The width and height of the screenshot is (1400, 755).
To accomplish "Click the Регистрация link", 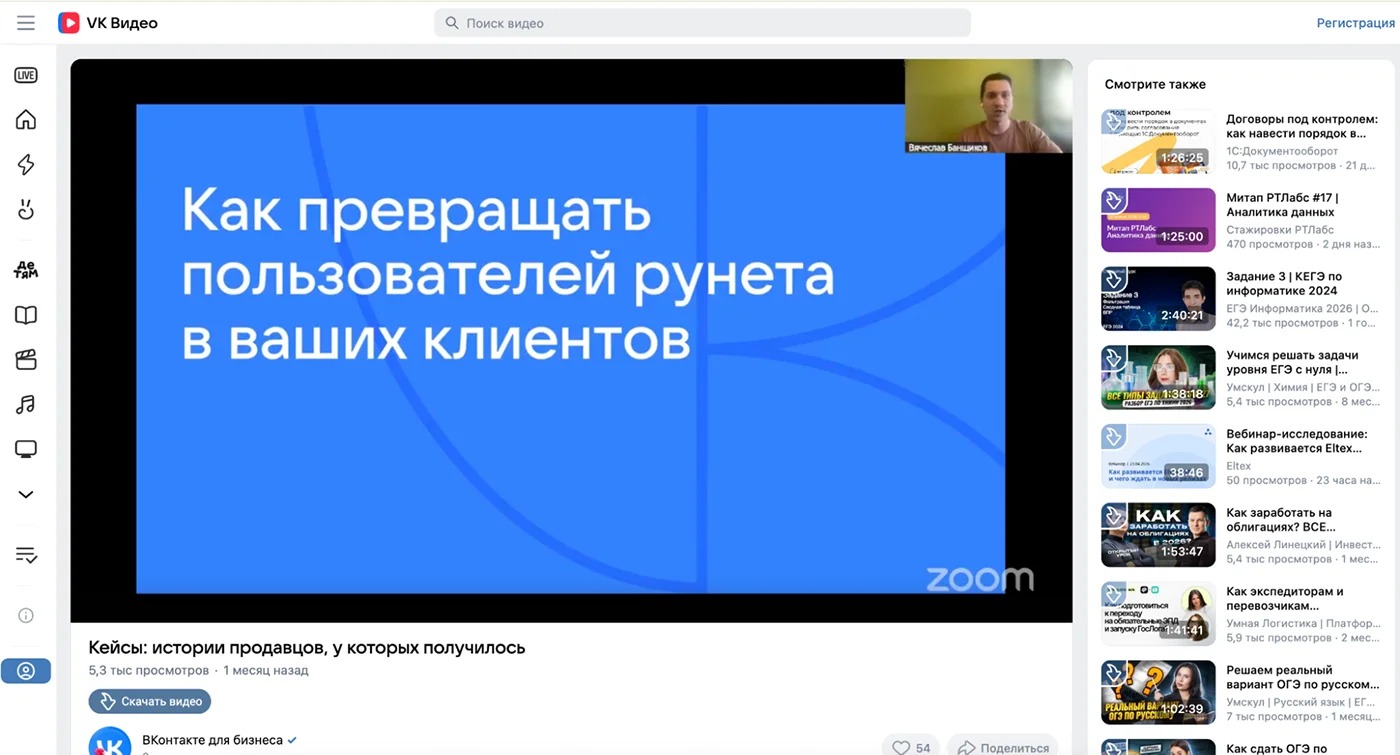I will tap(1355, 23).
